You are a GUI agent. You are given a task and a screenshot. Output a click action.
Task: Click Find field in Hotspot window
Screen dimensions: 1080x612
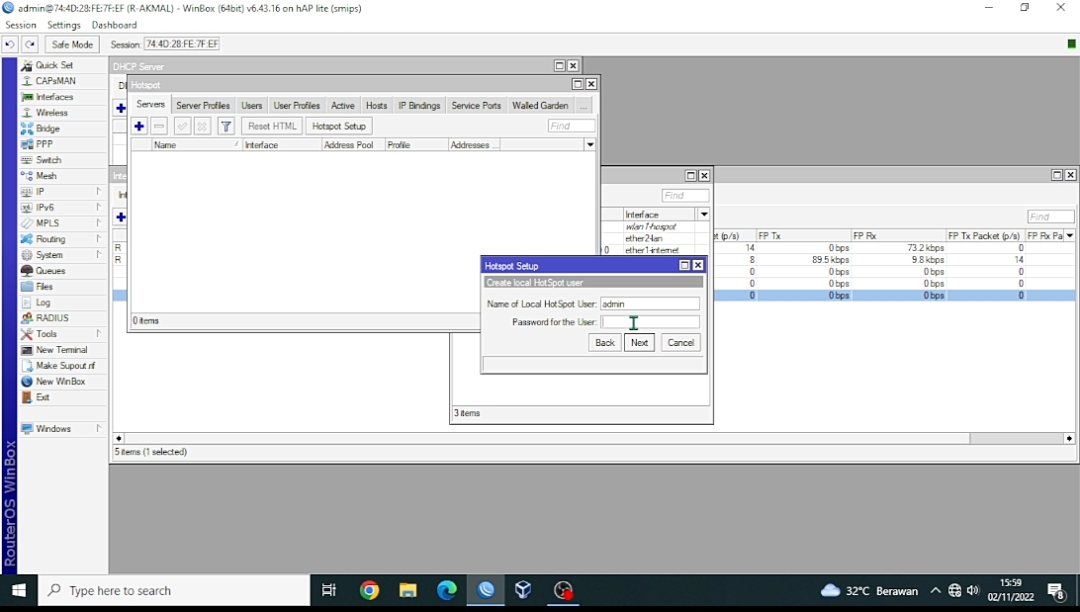click(571, 126)
